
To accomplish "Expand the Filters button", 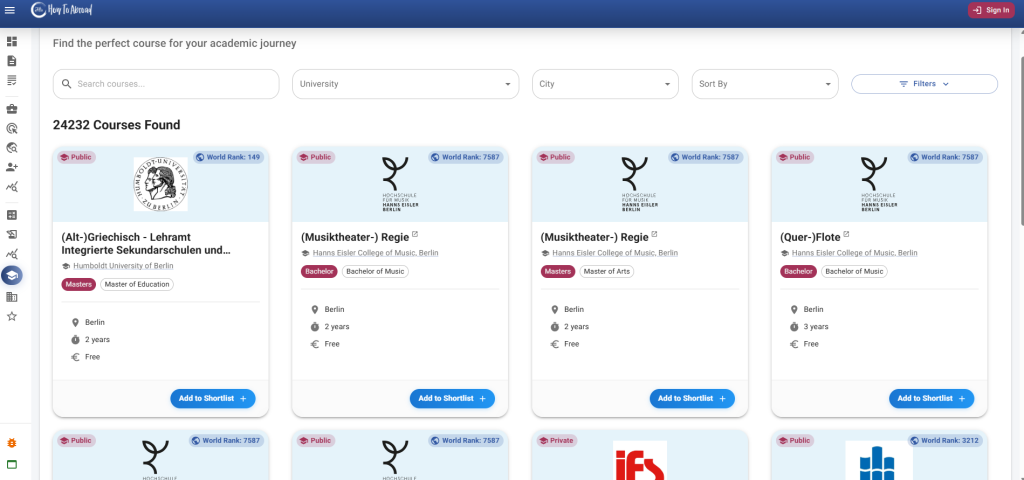I will [923, 84].
